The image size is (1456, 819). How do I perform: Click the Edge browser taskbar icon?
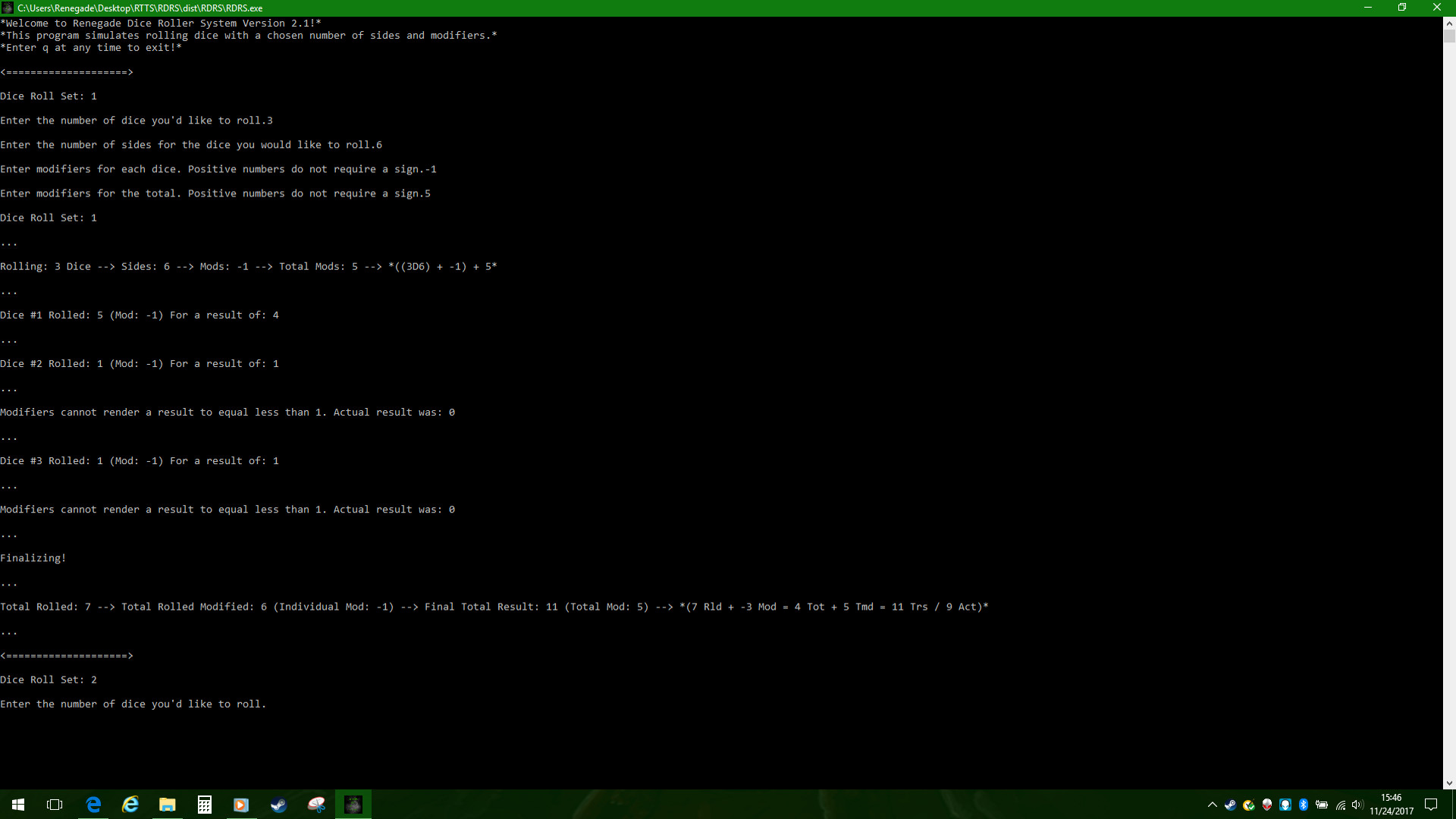pos(93,804)
